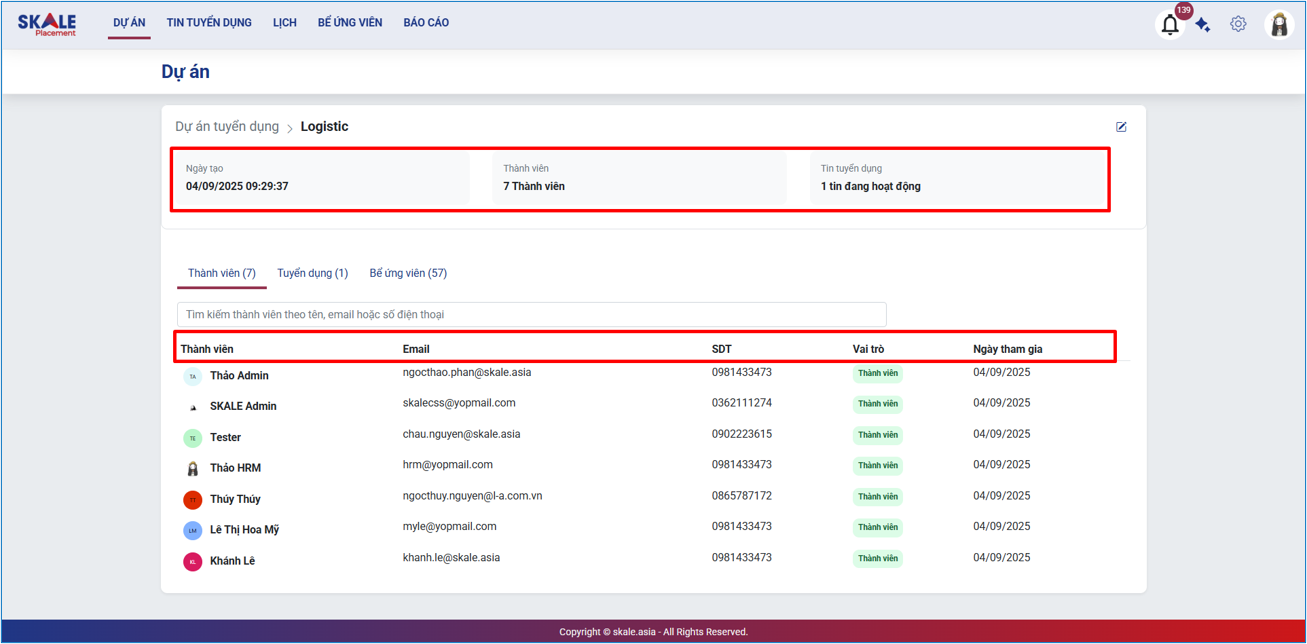This screenshot has width=1307, height=644.
Task: Click Thúy Thúy's red avatar icon
Action: pyautogui.click(x=193, y=500)
